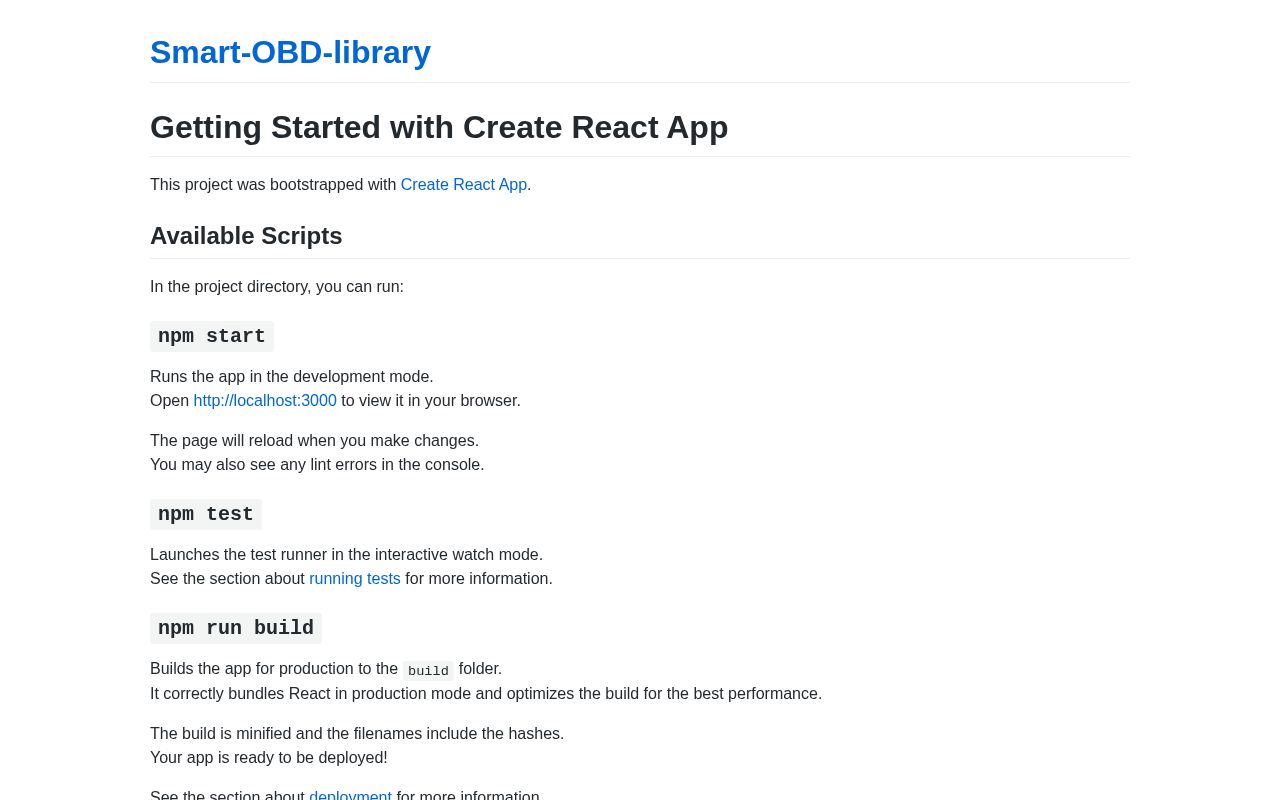Open the http://localhost:3000 link
Image resolution: width=1280 pixels, height=800 pixels.
pos(265,401)
